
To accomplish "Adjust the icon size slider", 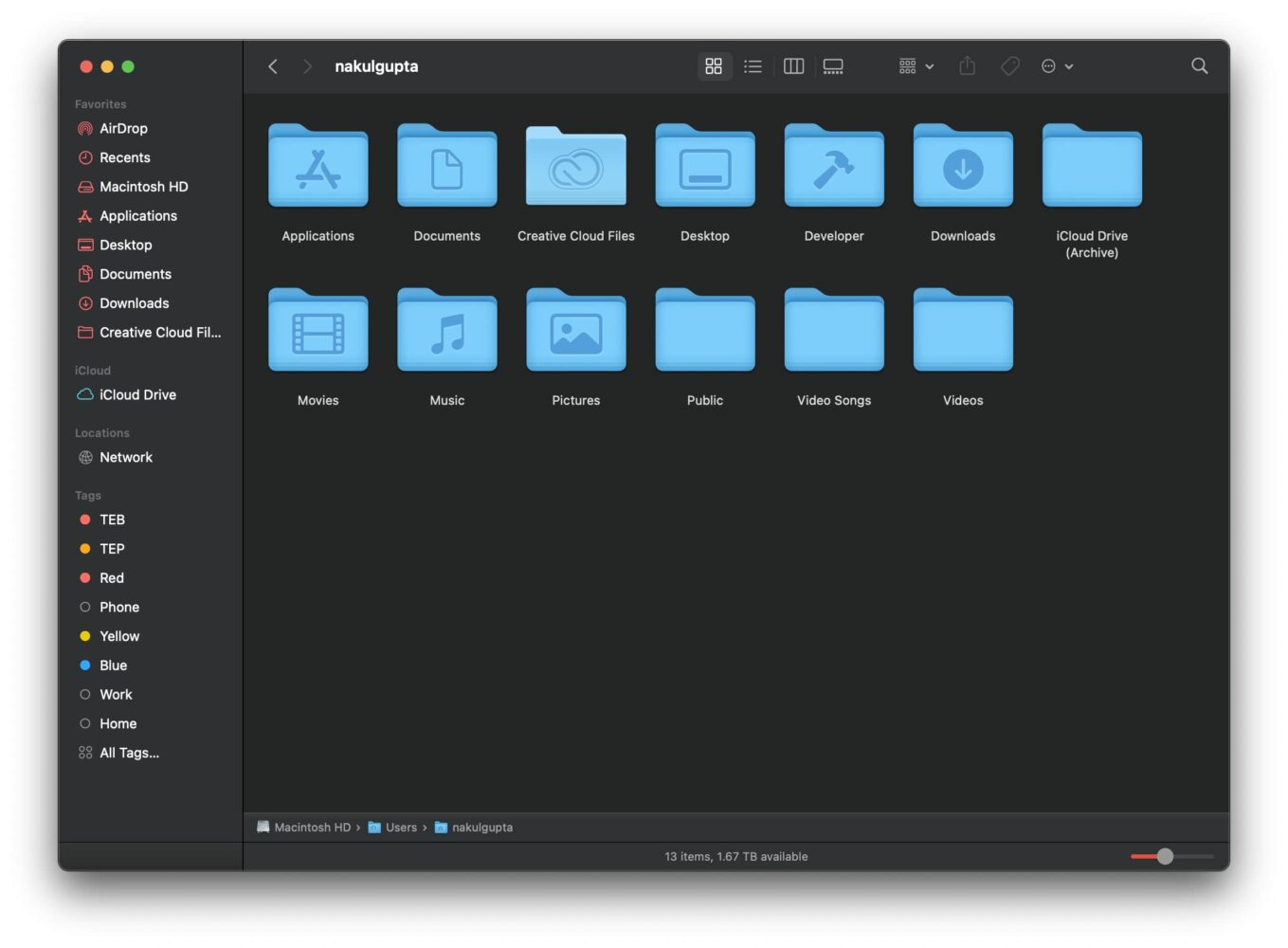I will 1165,856.
